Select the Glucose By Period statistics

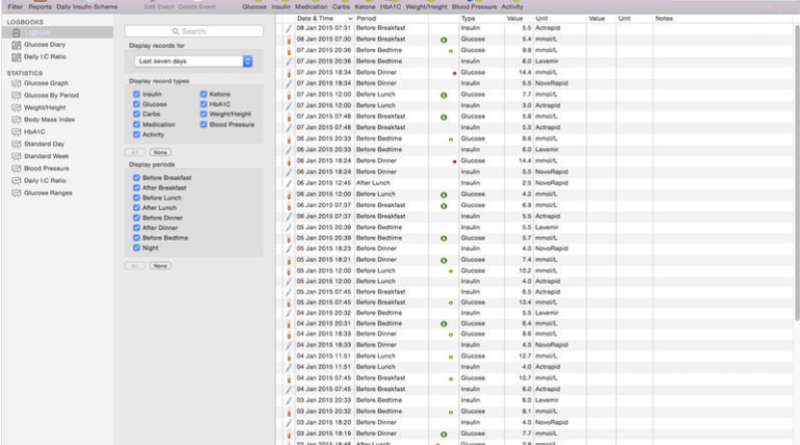(50, 95)
